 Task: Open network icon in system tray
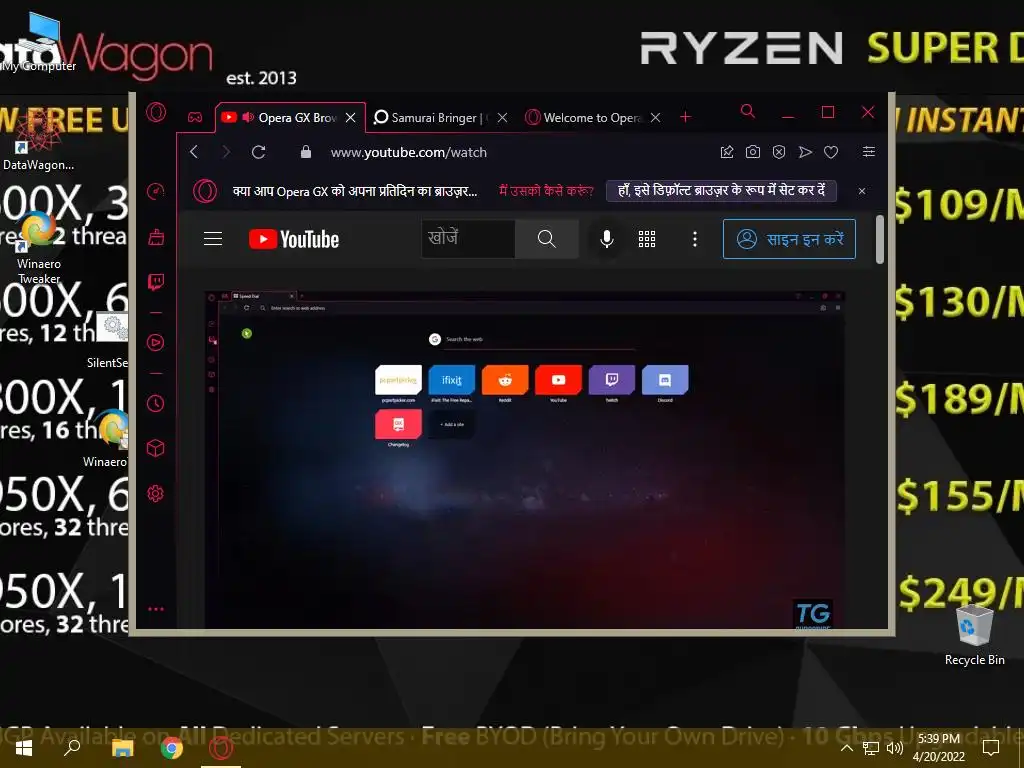(x=871, y=748)
